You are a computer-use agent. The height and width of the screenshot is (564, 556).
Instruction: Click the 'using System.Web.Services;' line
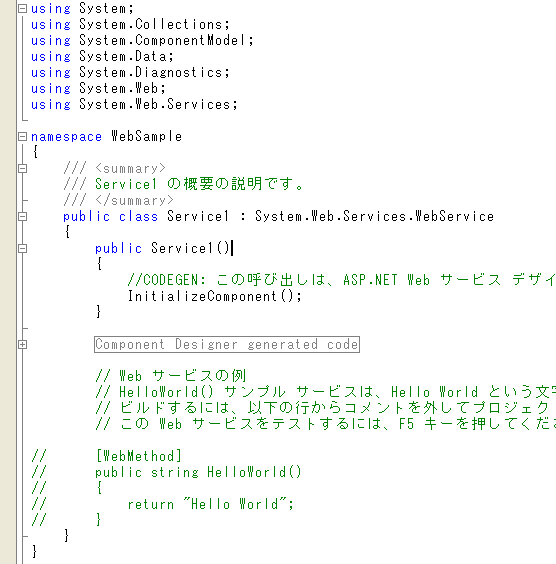(x=134, y=104)
